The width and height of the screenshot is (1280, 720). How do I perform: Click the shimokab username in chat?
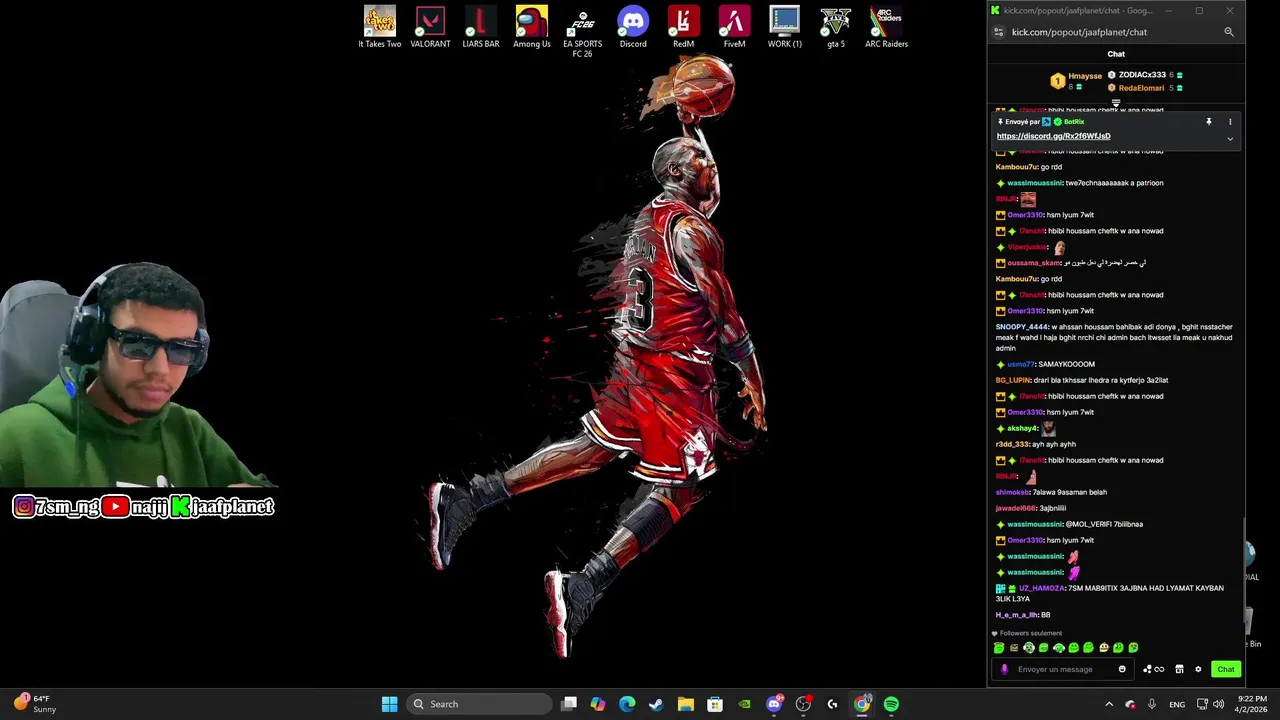click(x=1012, y=492)
